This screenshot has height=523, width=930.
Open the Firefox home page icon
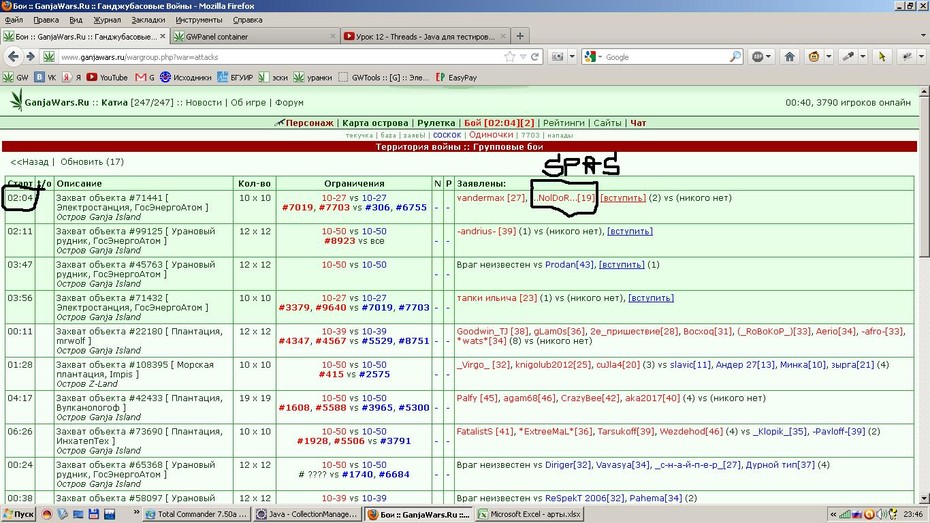[789, 57]
